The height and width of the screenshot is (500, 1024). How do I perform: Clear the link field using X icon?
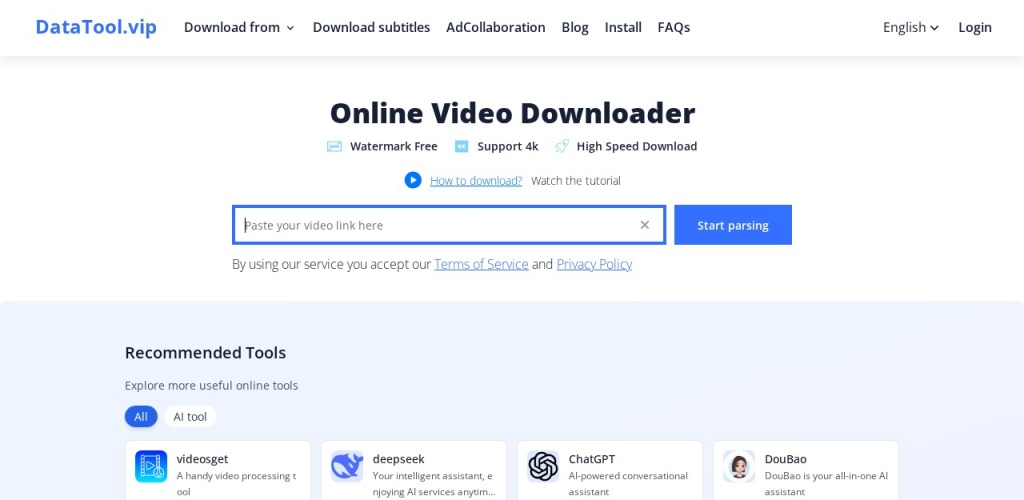(x=645, y=225)
